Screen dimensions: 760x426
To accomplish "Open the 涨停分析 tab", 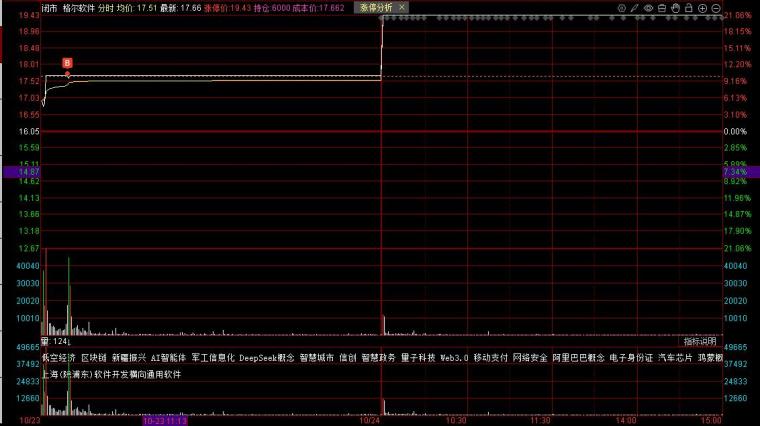I will pyautogui.click(x=377, y=7).
